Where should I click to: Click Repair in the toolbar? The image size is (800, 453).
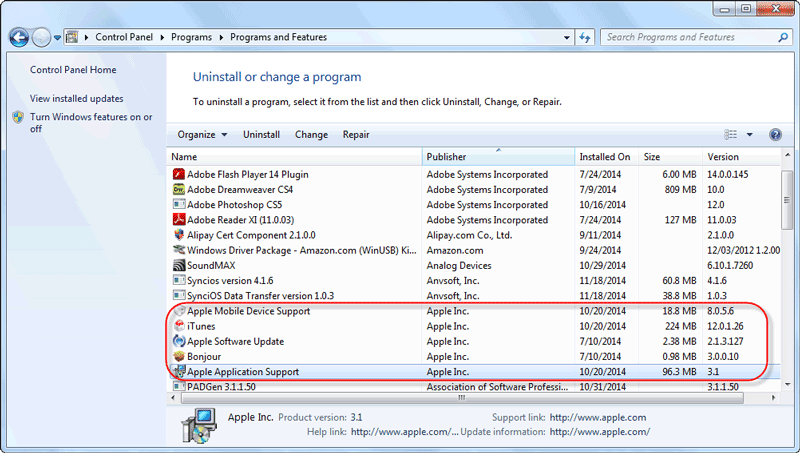pyautogui.click(x=356, y=135)
